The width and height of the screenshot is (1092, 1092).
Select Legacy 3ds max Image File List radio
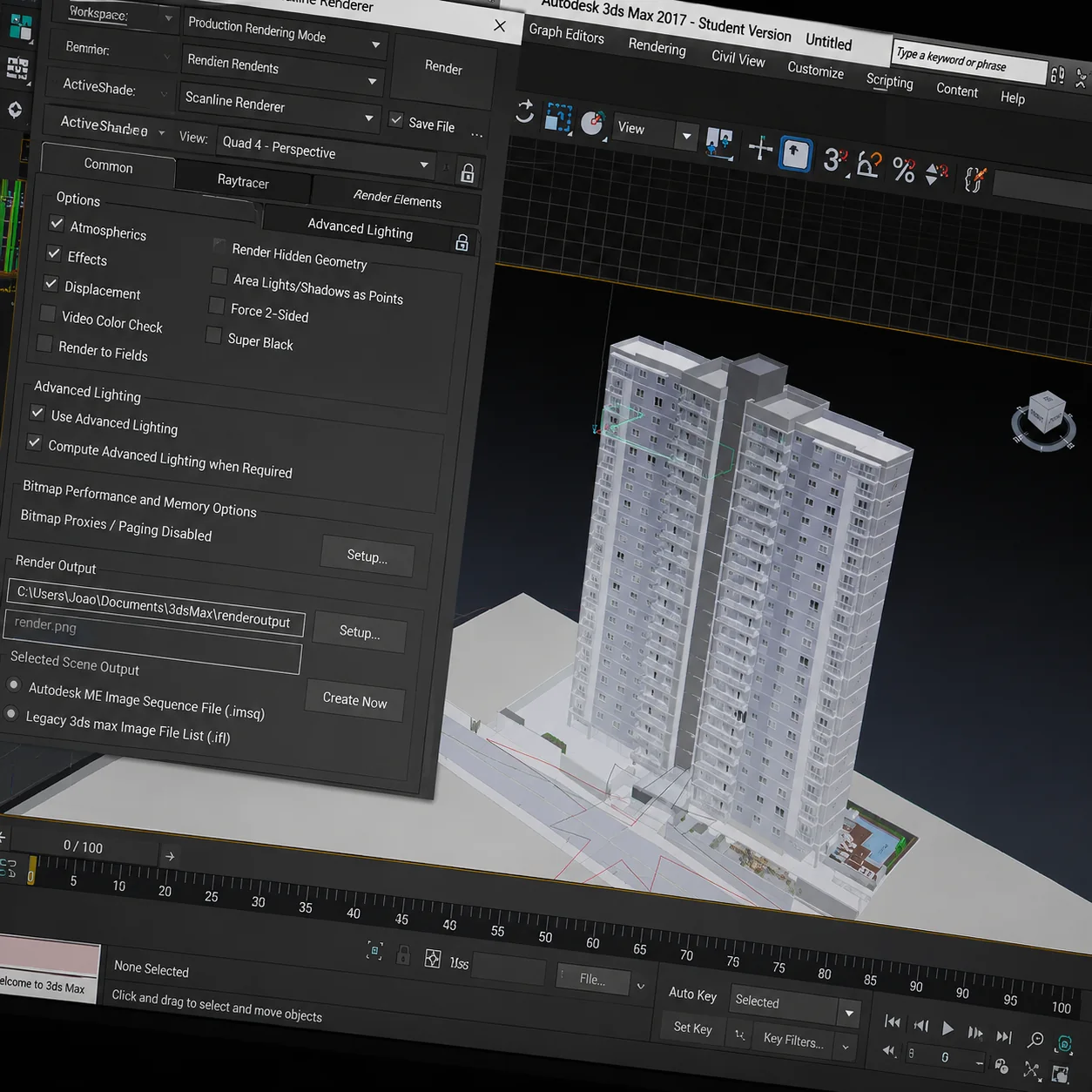point(10,714)
